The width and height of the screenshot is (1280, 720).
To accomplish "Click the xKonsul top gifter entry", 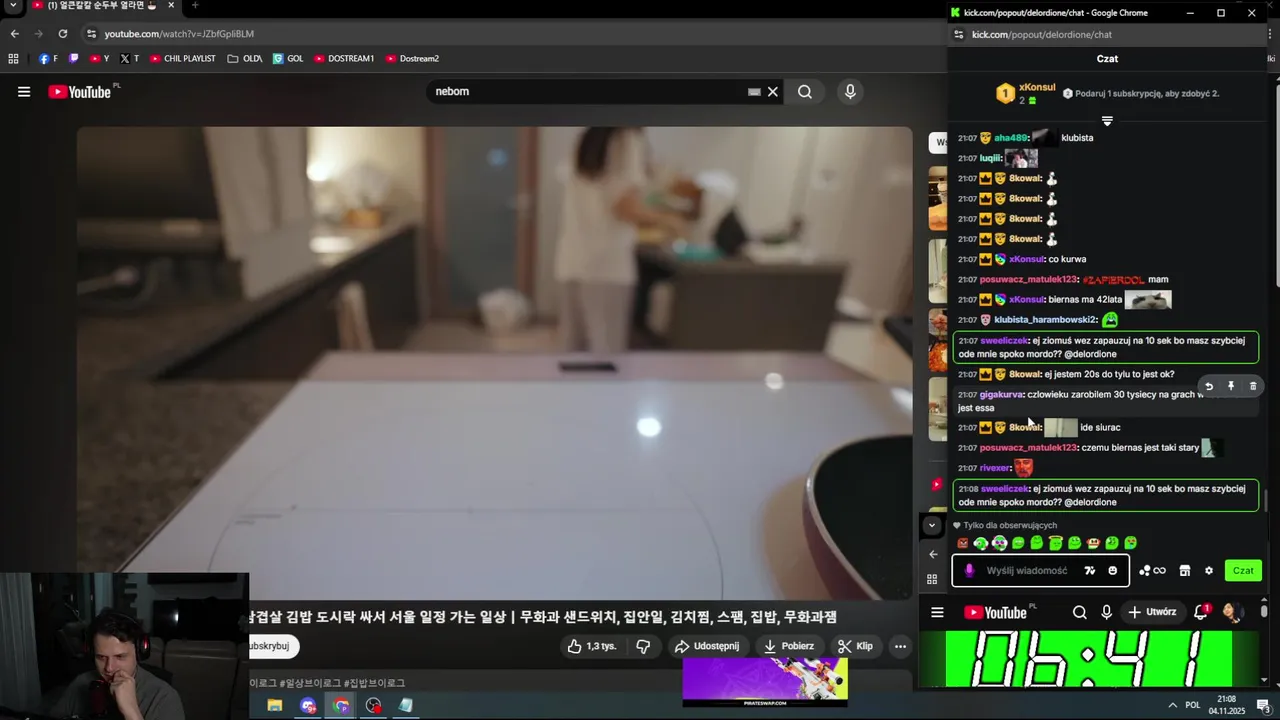I will pos(1025,93).
